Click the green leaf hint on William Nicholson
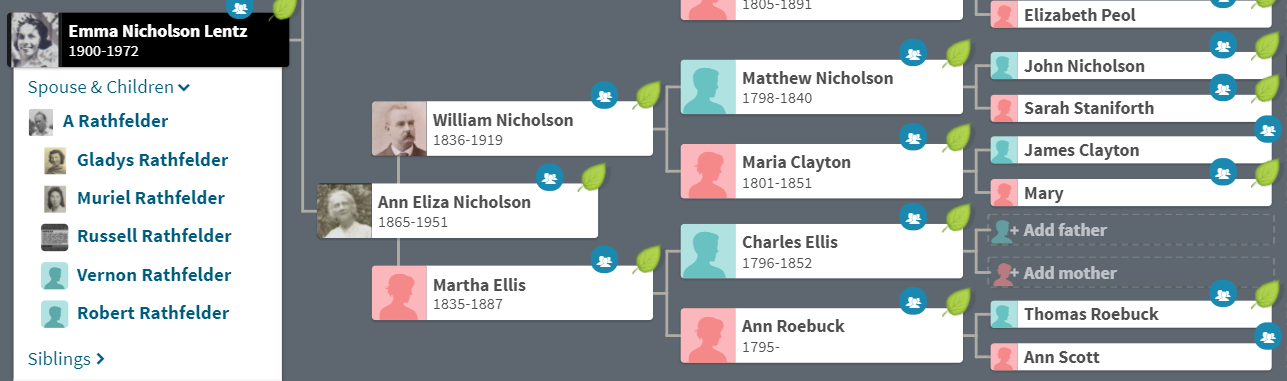The height and width of the screenshot is (381, 1287). coord(650,96)
